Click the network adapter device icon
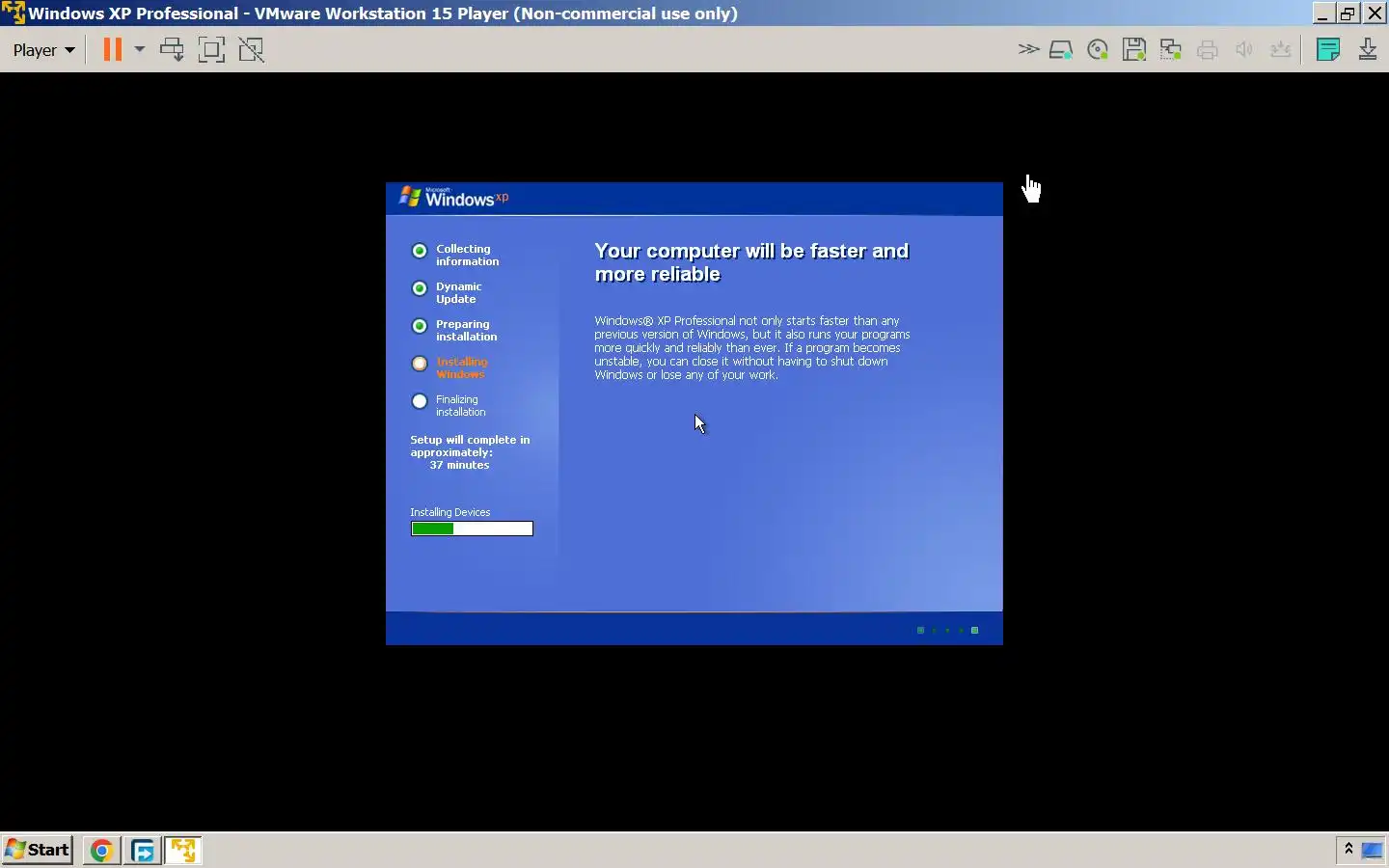 tap(1171, 50)
